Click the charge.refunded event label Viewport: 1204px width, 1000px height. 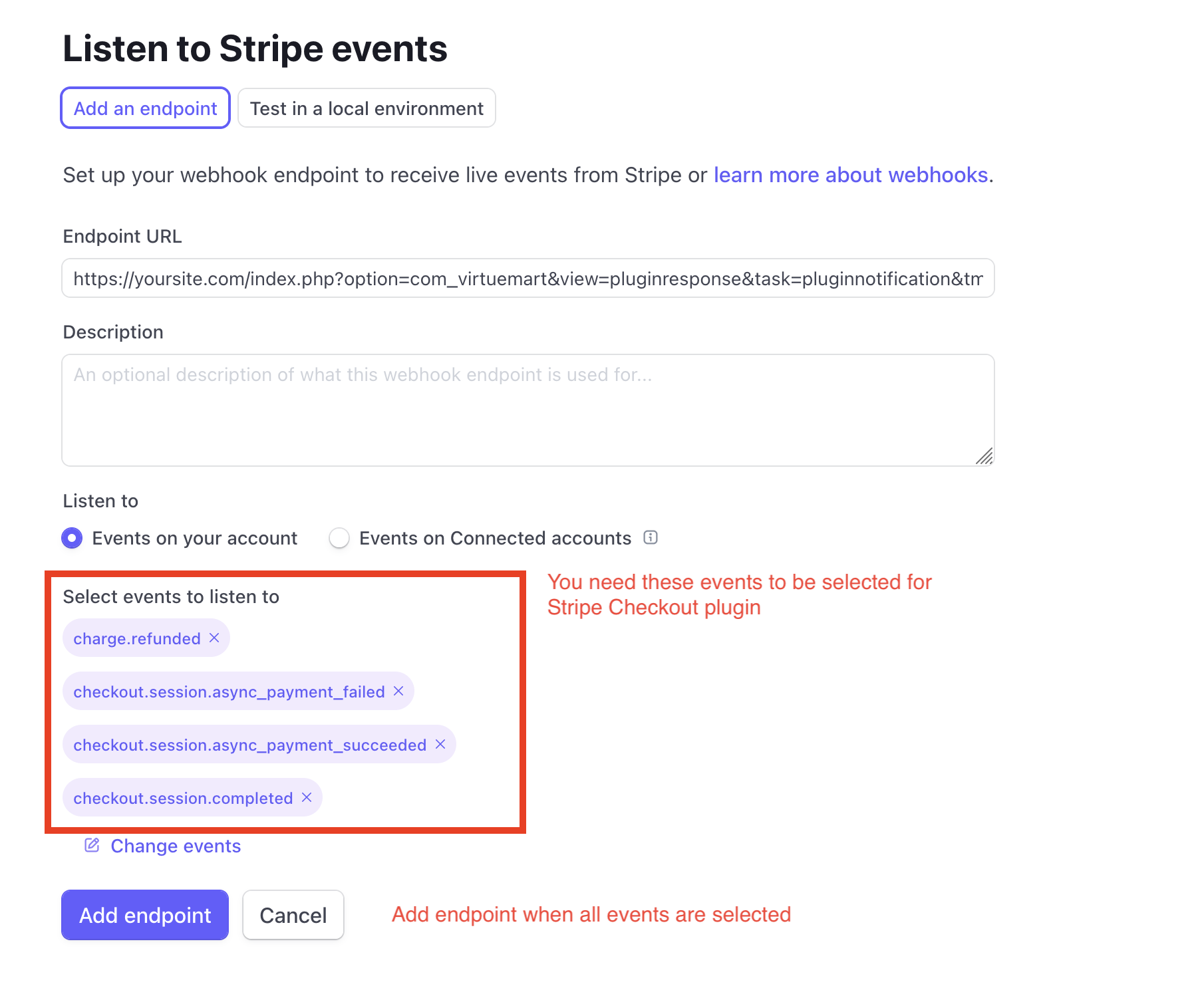[x=136, y=638]
